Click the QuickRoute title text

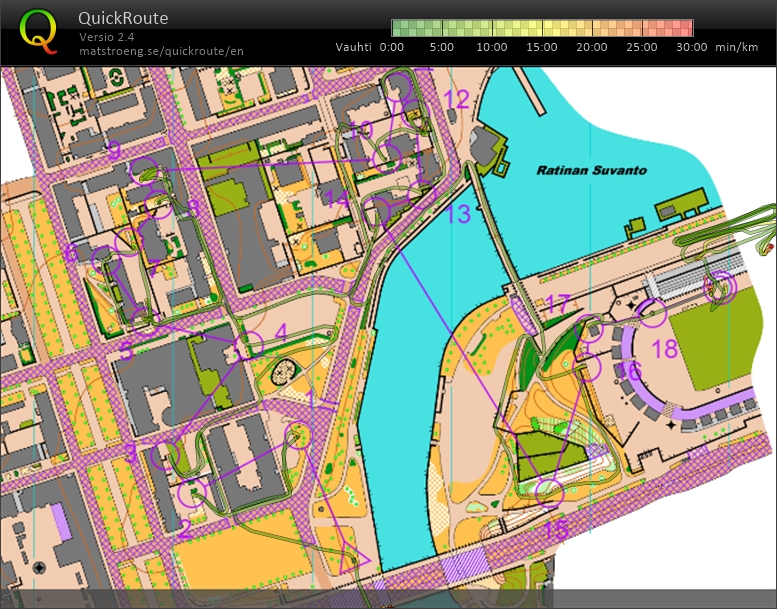(x=123, y=18)
